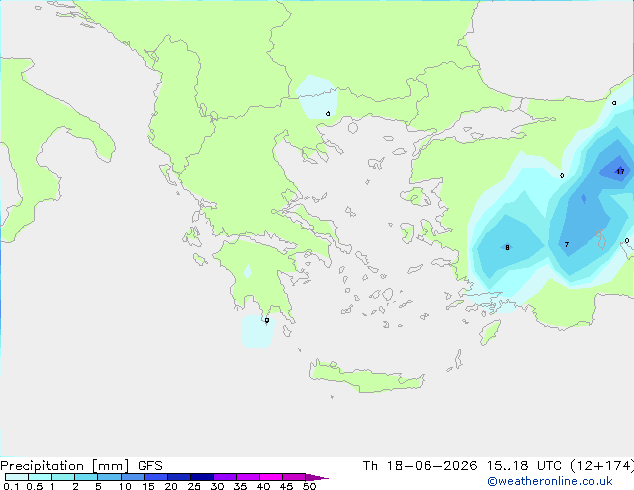Click the "0.1" legend scale label
Screen dimensions: 634x490
11,486
